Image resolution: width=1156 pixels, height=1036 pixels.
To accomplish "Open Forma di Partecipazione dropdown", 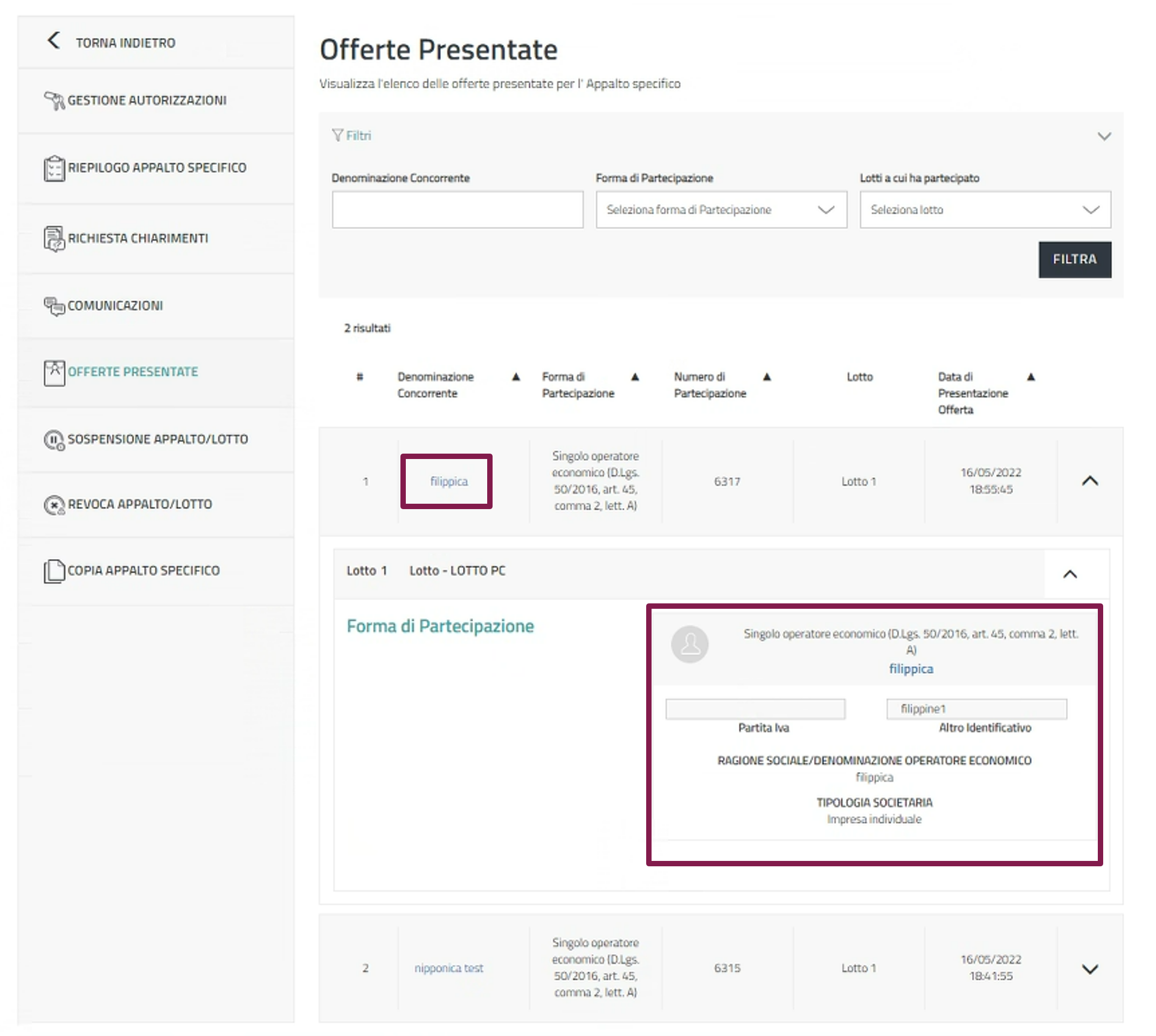I will point(721,210).
